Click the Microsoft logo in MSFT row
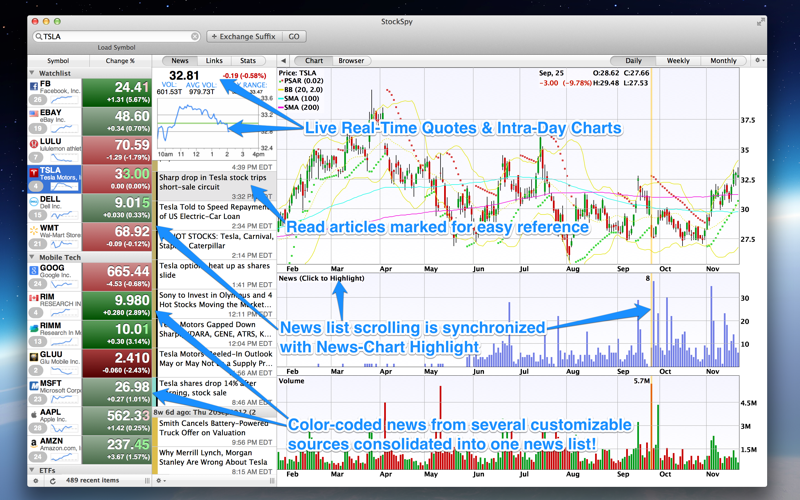Viewport: 800px width, 500px height. click(34, 386)
